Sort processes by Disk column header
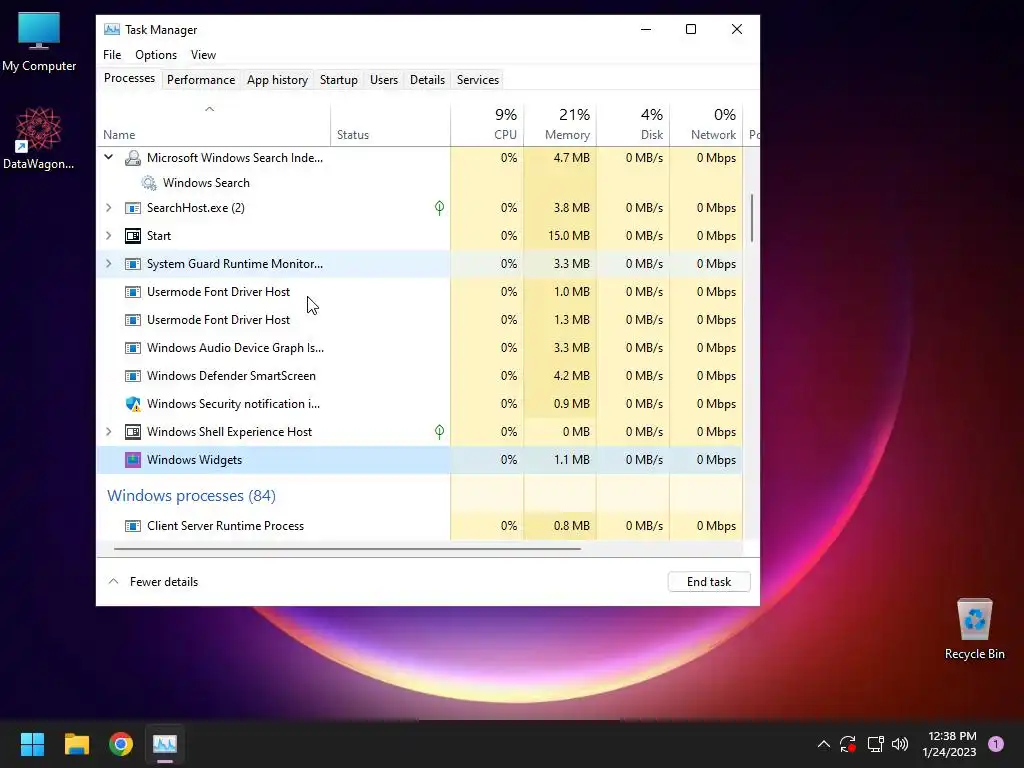1024x768 pixels. coord(633,125)
